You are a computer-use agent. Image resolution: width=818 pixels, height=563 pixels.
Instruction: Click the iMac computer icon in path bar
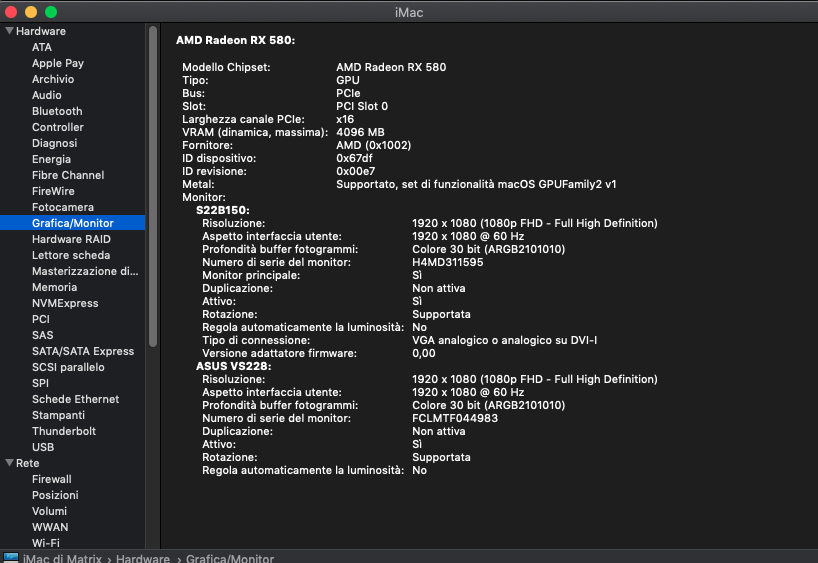tap(10, 558)
